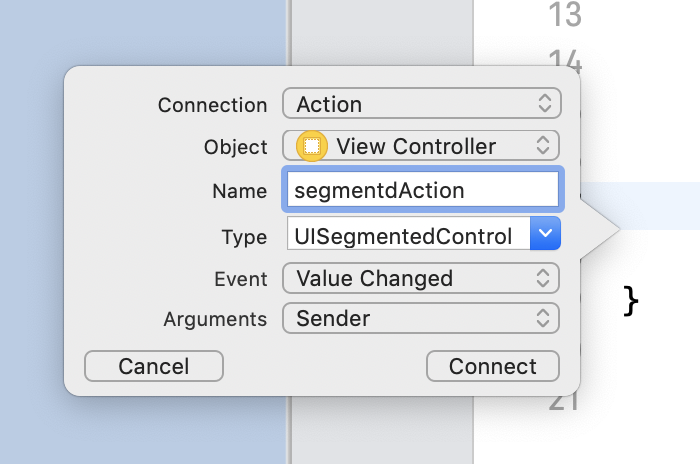Click the closing brace in code editor
The width and height of the screenshot is (700, 464).
coord(630,299)
